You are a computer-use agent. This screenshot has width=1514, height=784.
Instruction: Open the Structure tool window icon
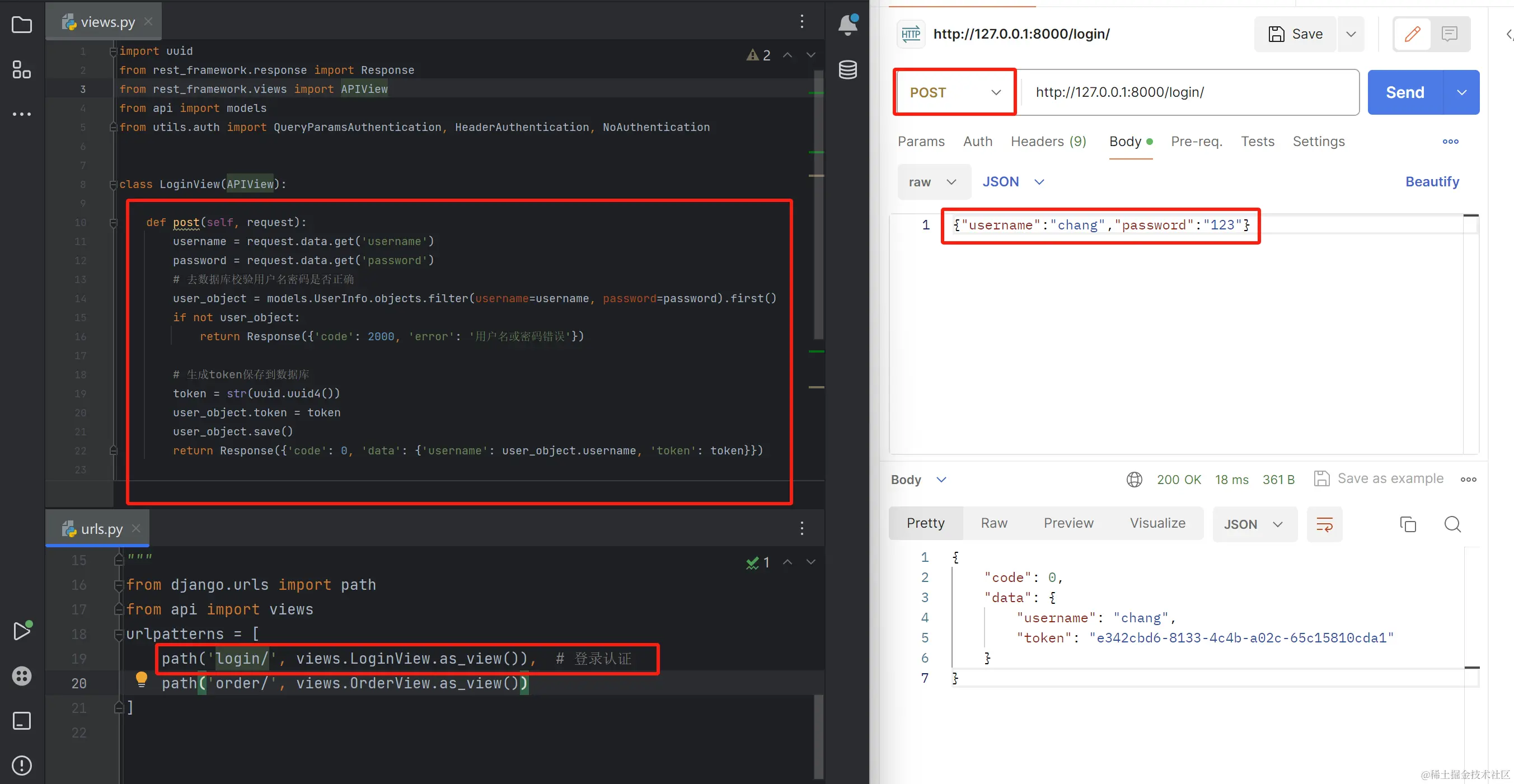(22, 69)
